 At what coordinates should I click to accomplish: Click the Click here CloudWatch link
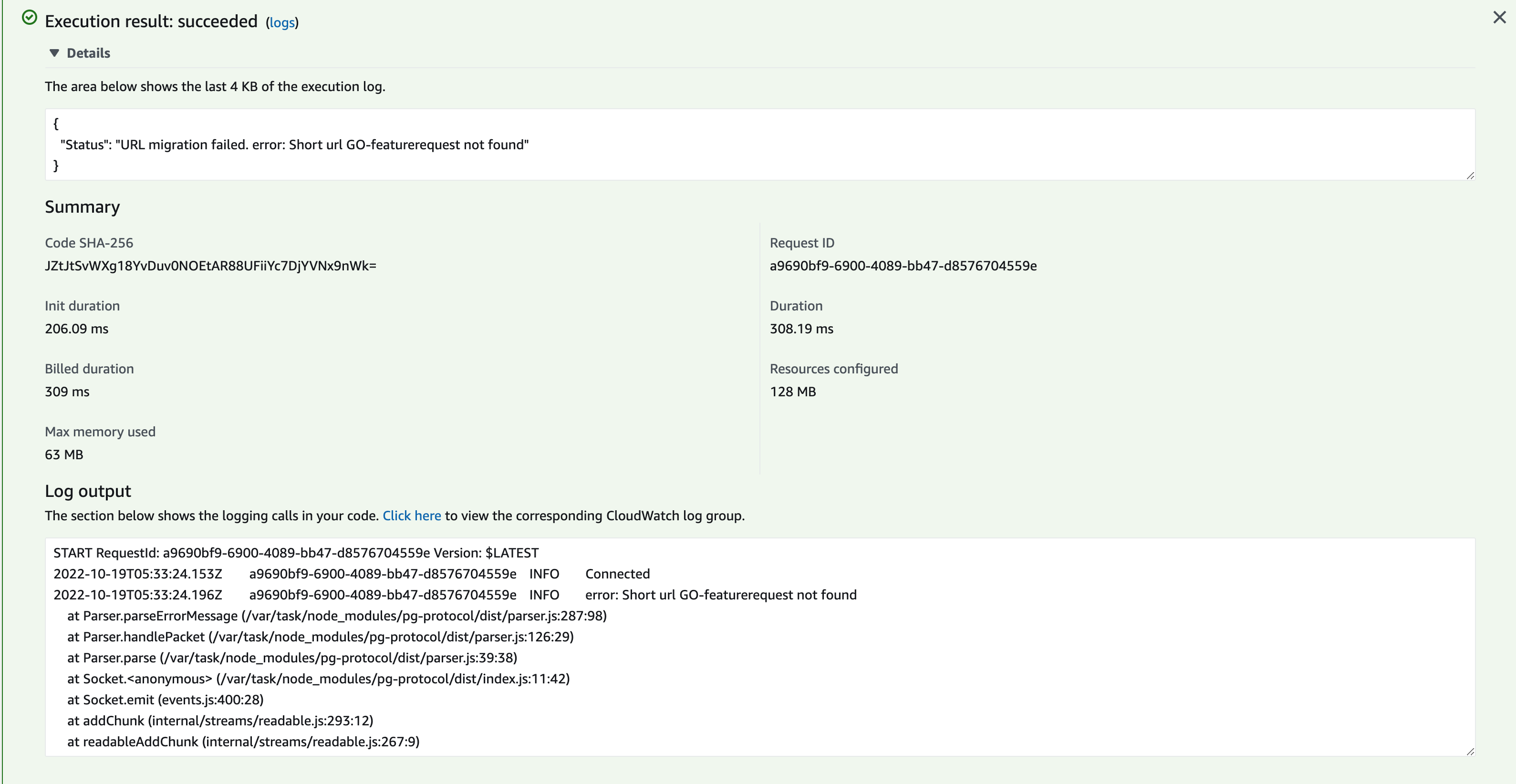point(411,516)
